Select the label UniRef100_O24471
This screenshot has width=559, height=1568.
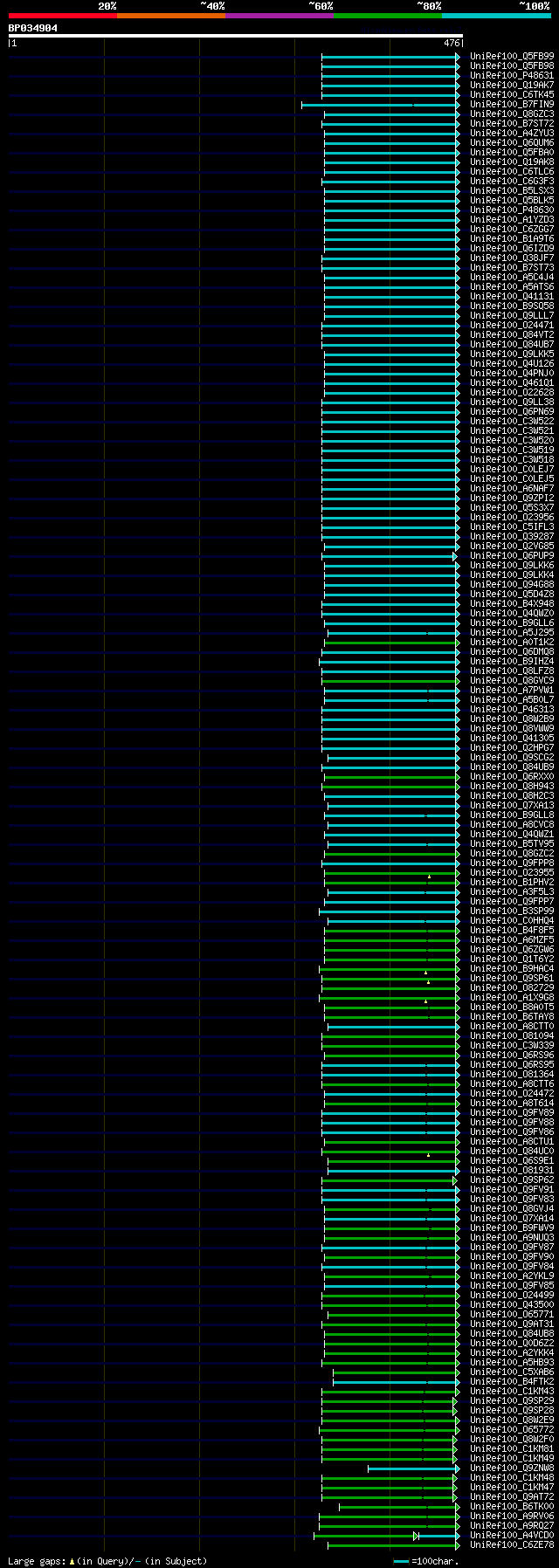click(x=512, y=325)
